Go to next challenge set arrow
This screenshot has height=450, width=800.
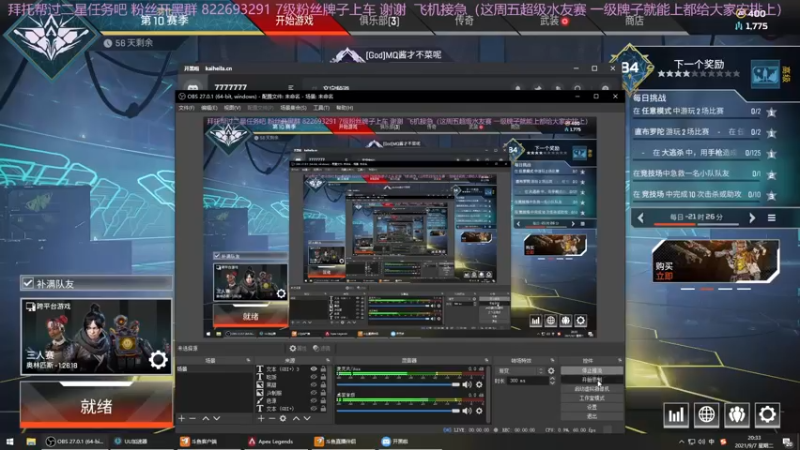pos(752,218)
